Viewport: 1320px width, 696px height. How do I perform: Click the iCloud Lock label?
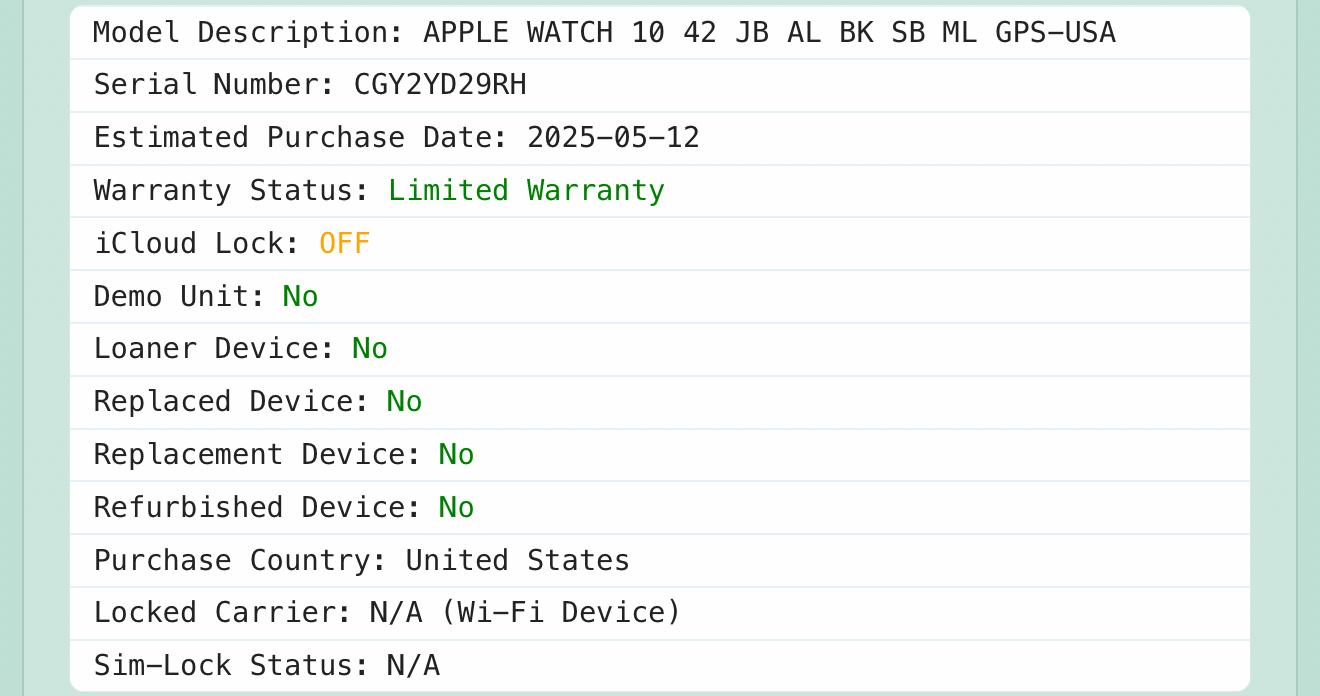click(196, 244)
